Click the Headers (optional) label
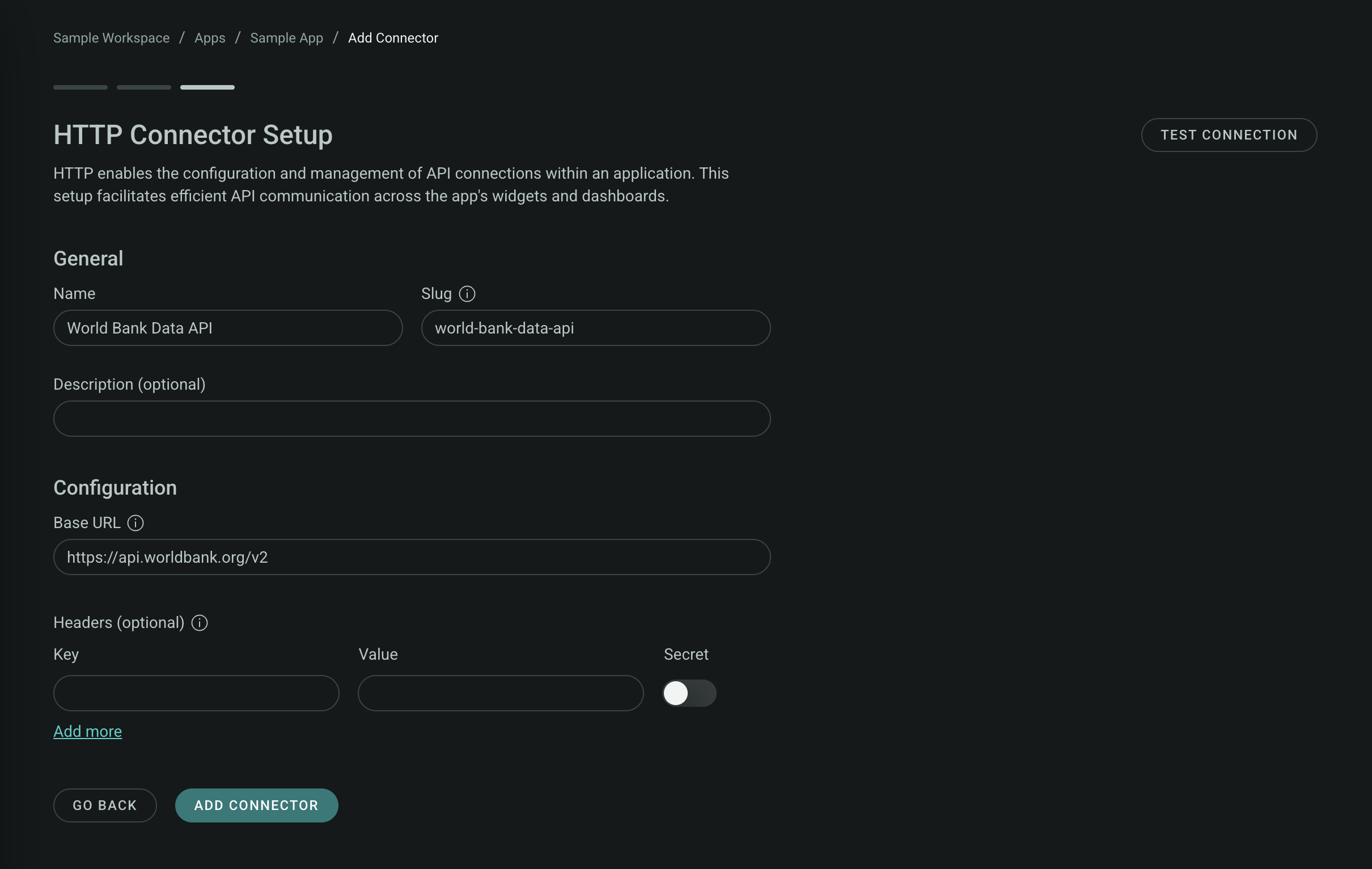Image resolution: width=1372 pixels, height=869 pixels. [119, 623]
